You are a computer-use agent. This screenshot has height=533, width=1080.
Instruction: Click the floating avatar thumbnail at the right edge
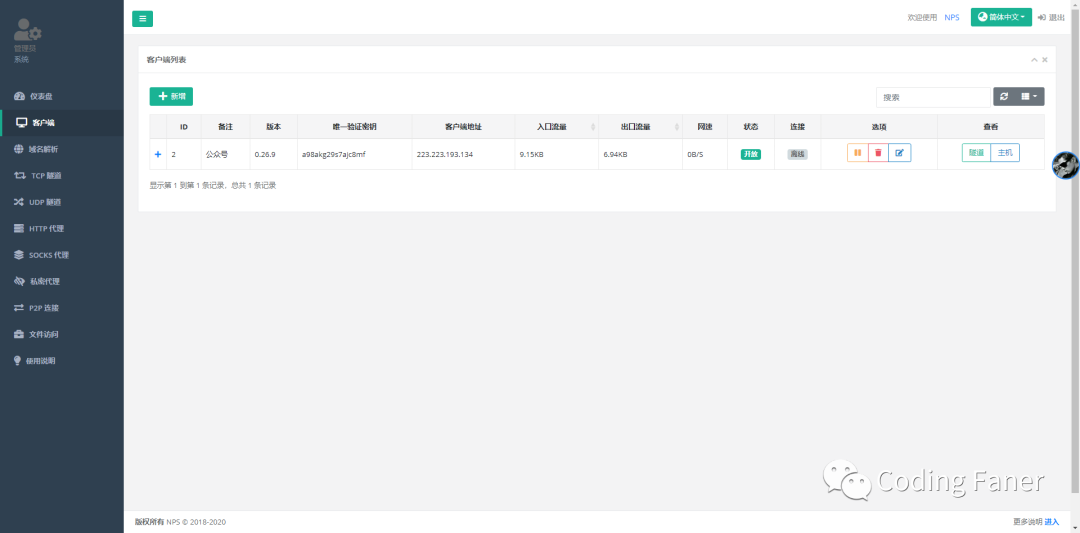click(1067, 165)
